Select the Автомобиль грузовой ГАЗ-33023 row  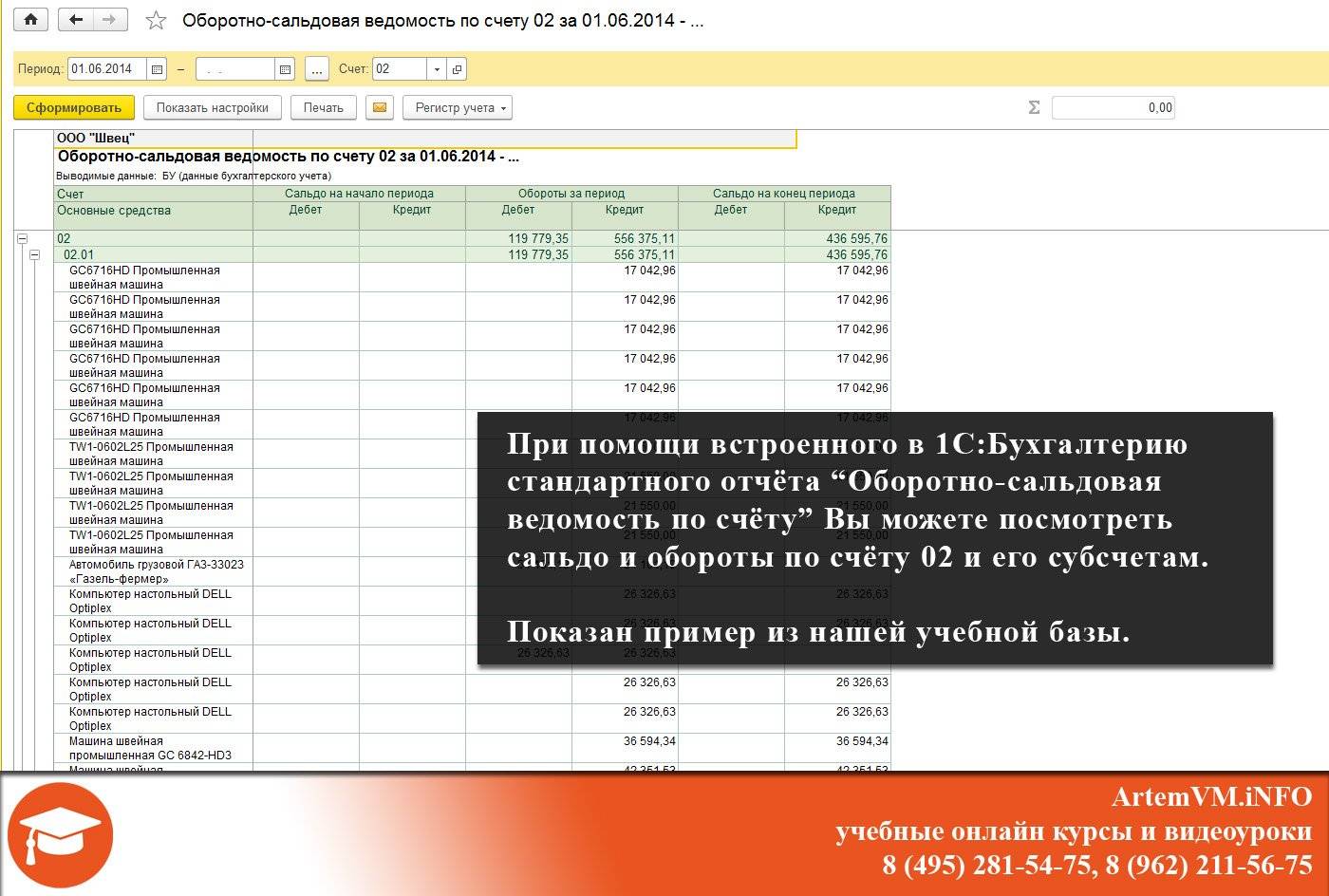pos(453,571)
